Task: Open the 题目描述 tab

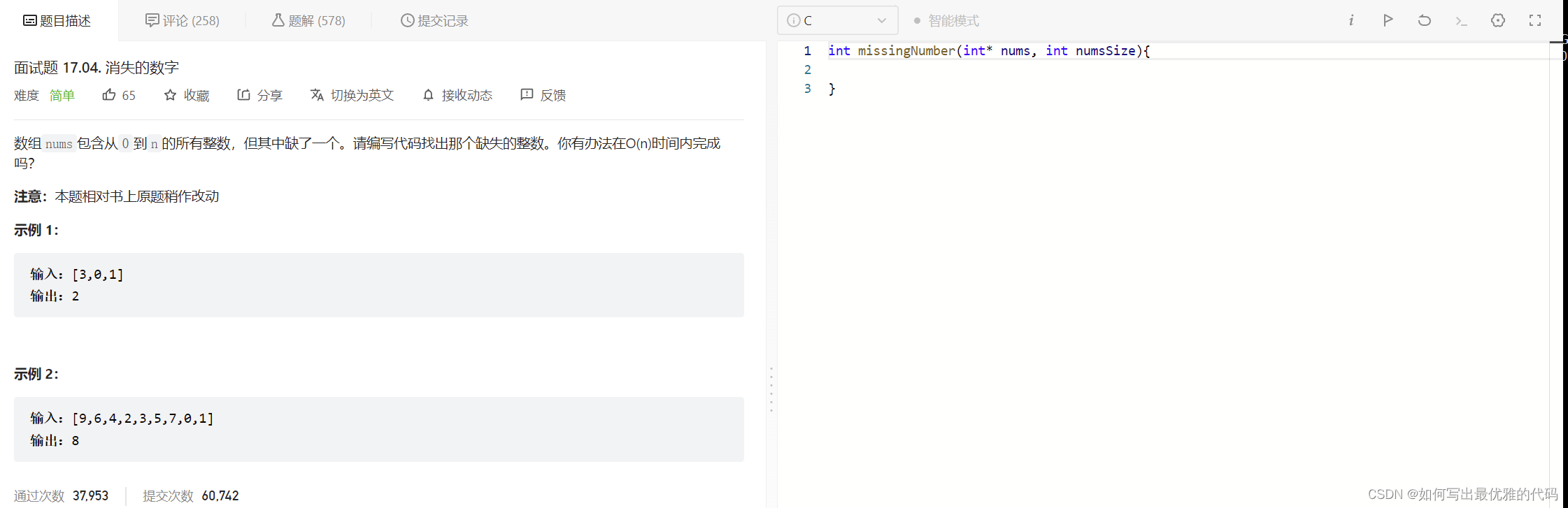Action: coord(57,21)
